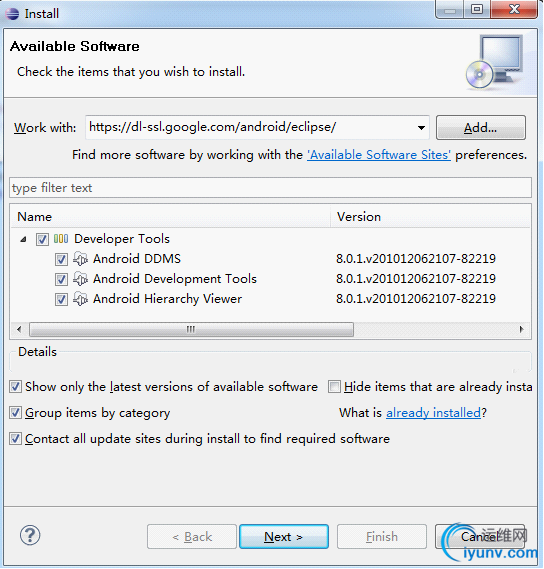
Task: Uncheck the Android Development Tools checkbox
Action: [x=61, y=279]
